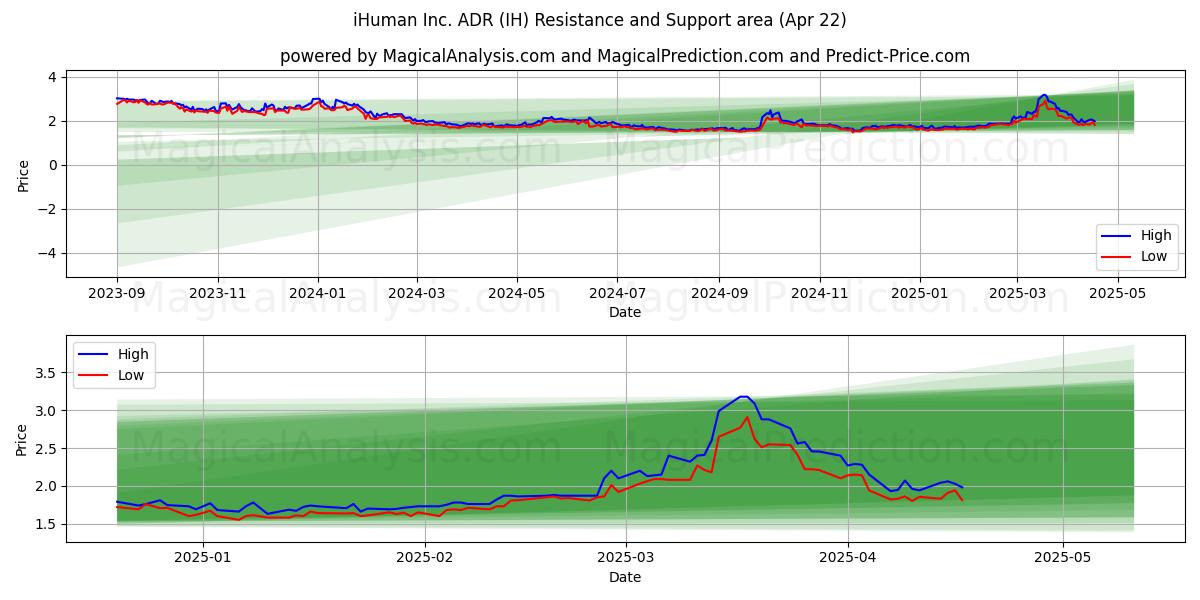Click the 2024-07 tick label on top chart
1200x600 pixels.
tap(617, 294)
